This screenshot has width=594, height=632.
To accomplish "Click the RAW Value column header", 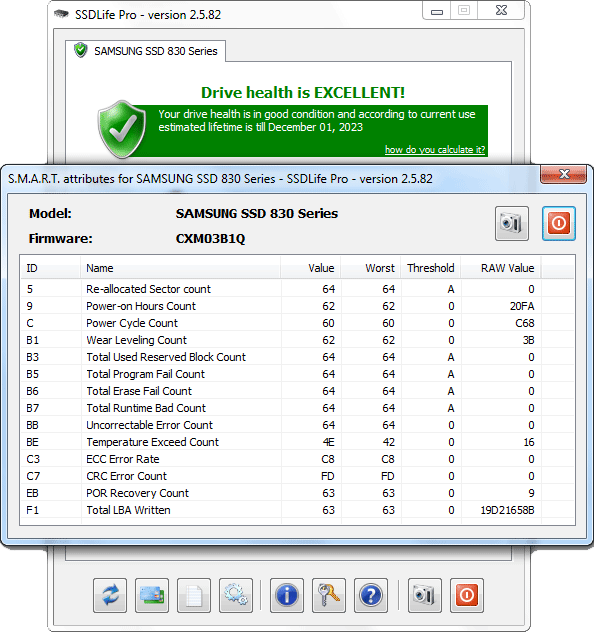I will click(501, 268).
